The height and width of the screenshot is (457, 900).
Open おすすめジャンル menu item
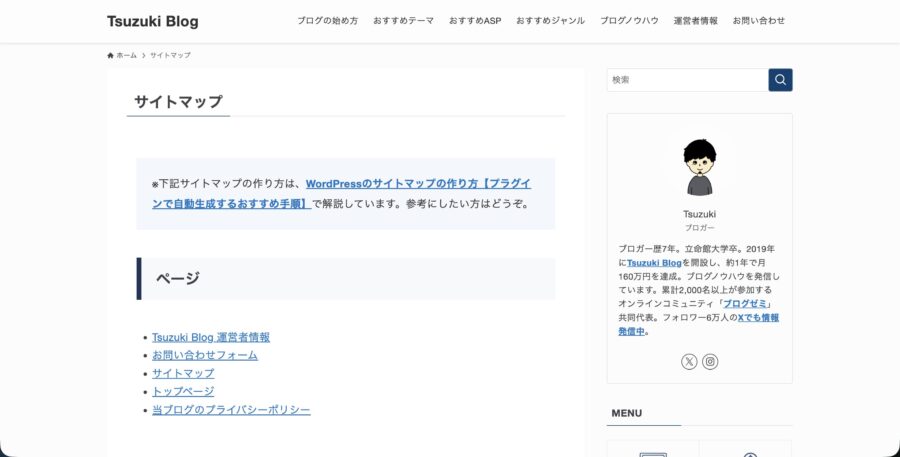[550, 21]
